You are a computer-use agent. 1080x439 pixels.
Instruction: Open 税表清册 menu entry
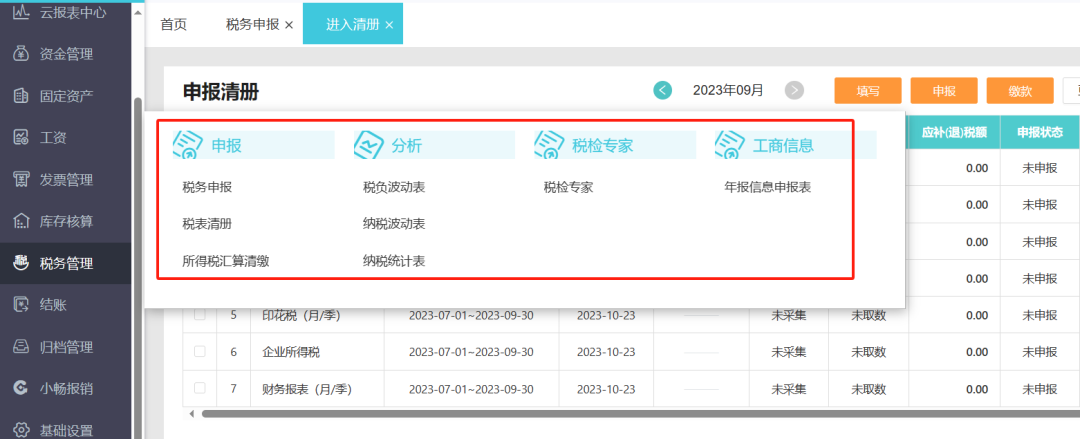(207, 224)
